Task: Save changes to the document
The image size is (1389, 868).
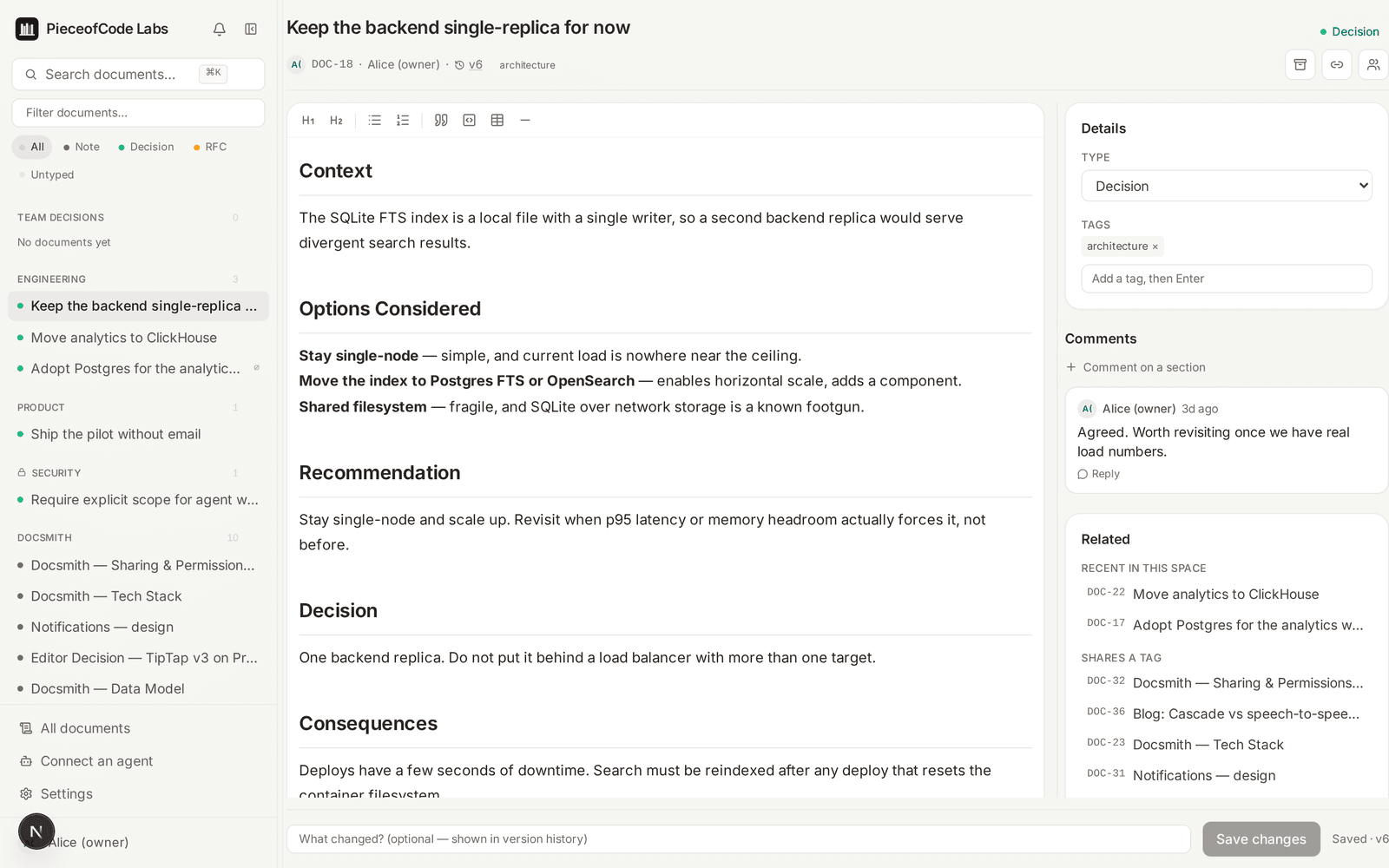Action: coord(1261,839)
